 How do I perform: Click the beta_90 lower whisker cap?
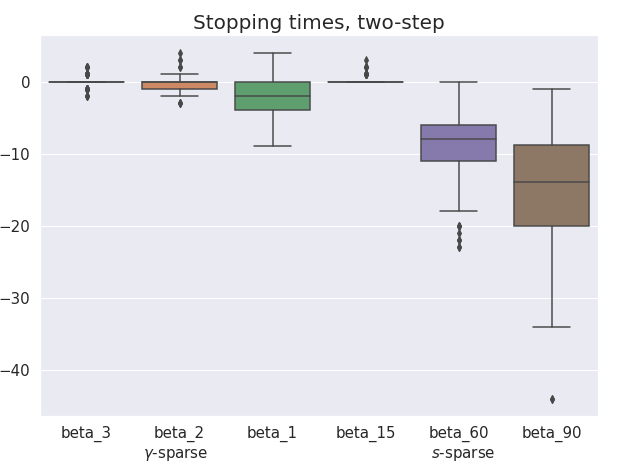(x=551, y=327)
